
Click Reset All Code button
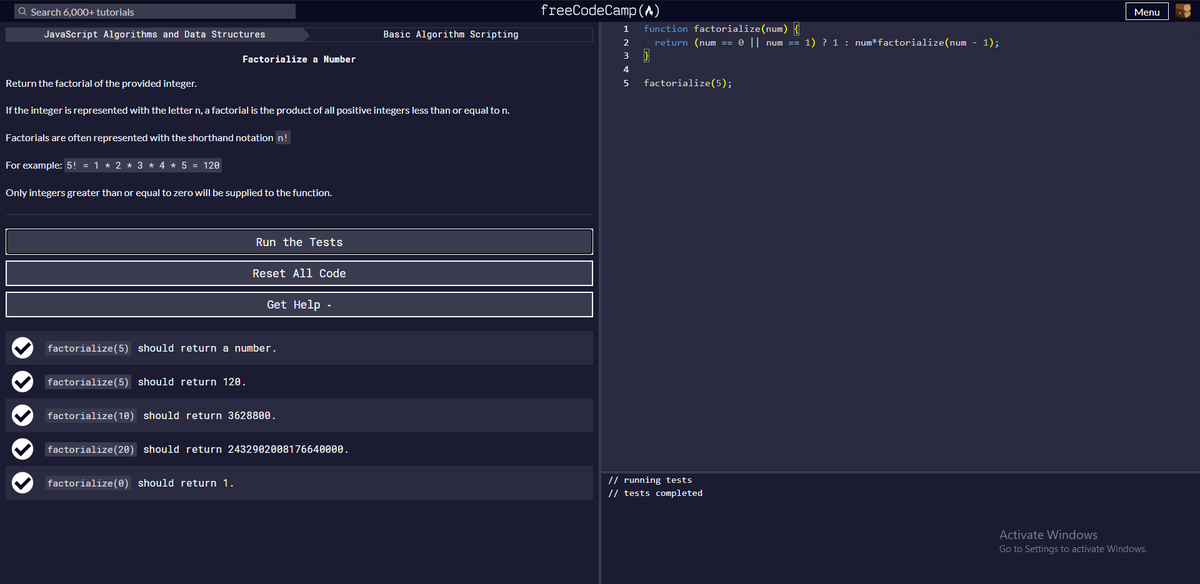[x=299, y=273]
